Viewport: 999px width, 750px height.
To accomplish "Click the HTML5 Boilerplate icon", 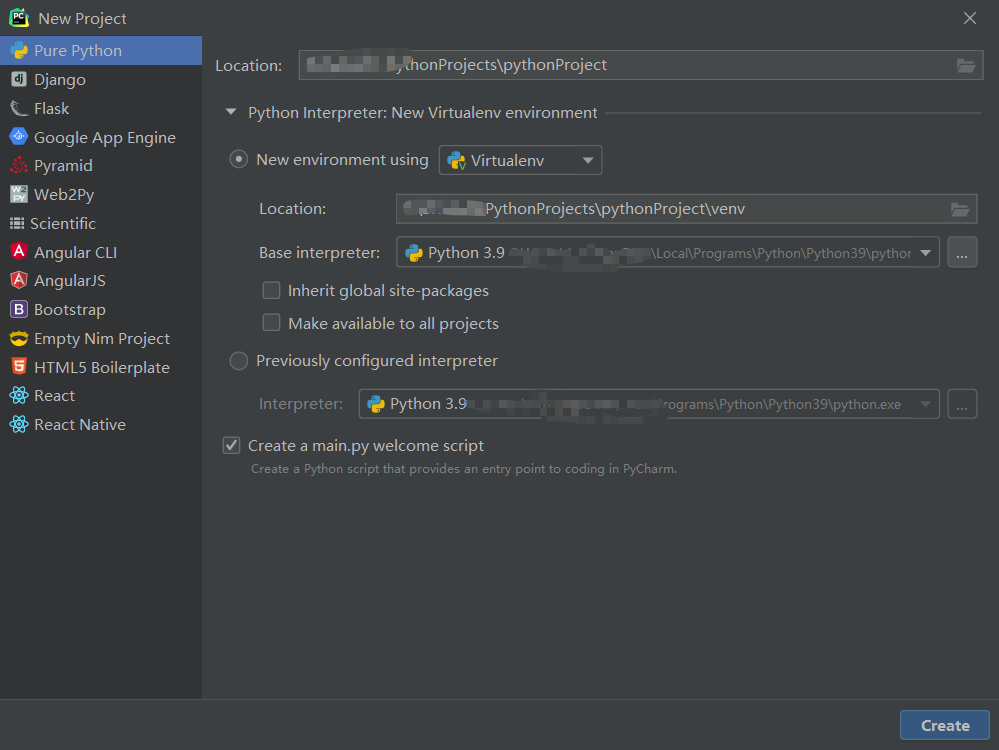I will tap(19, 366).
